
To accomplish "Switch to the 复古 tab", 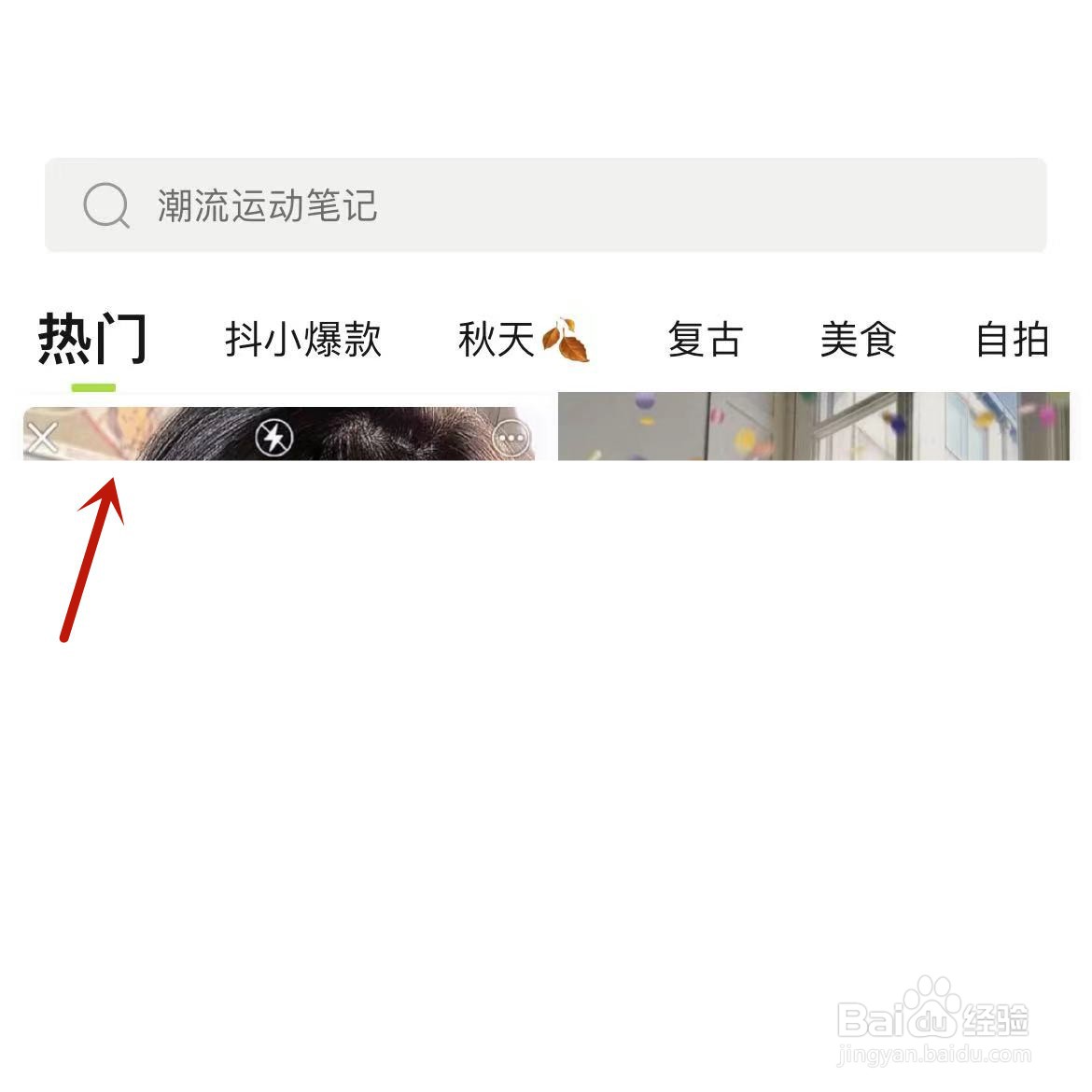I will pos(705,339).
